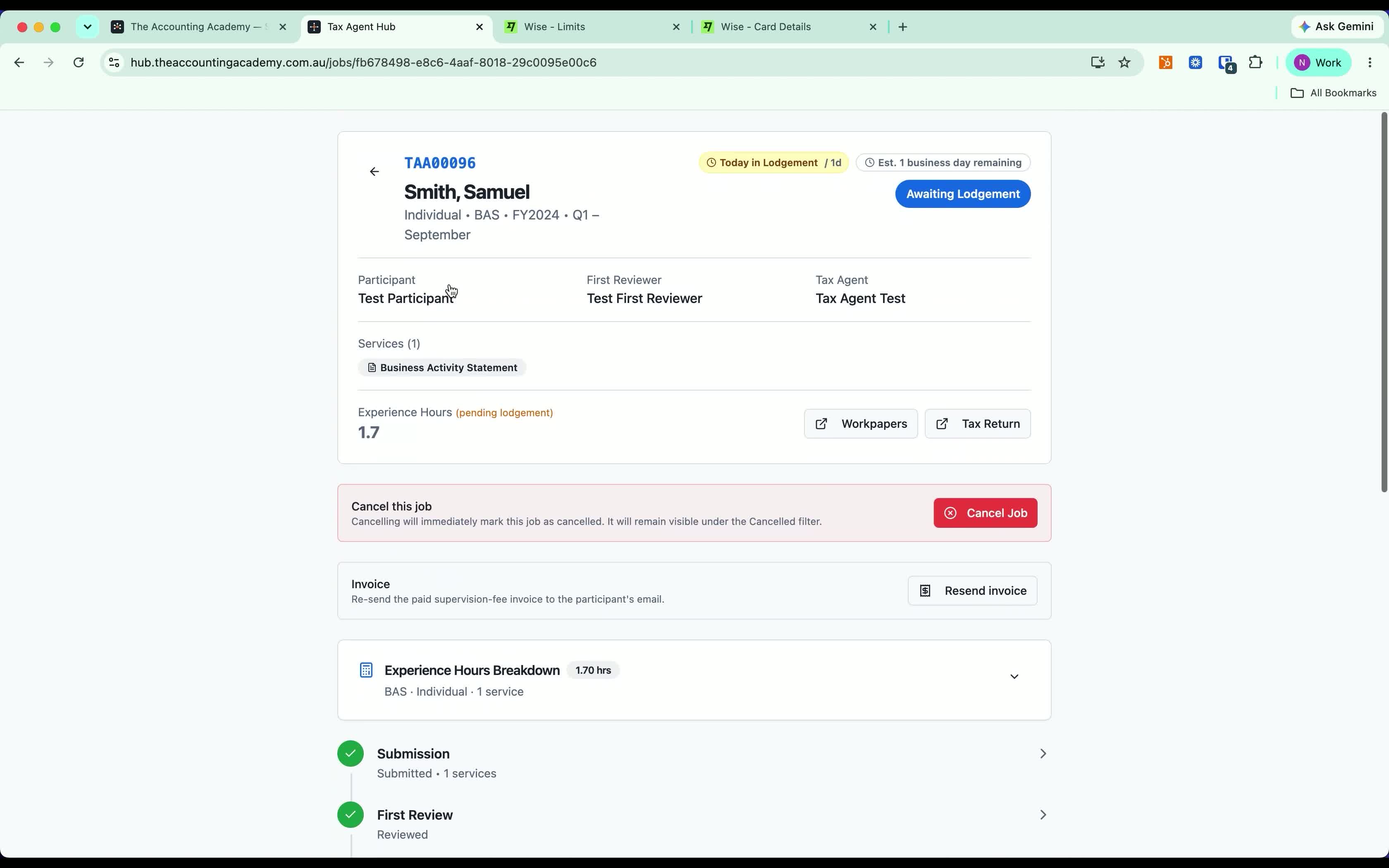Navigate forward in browser history

pos(49,62)
